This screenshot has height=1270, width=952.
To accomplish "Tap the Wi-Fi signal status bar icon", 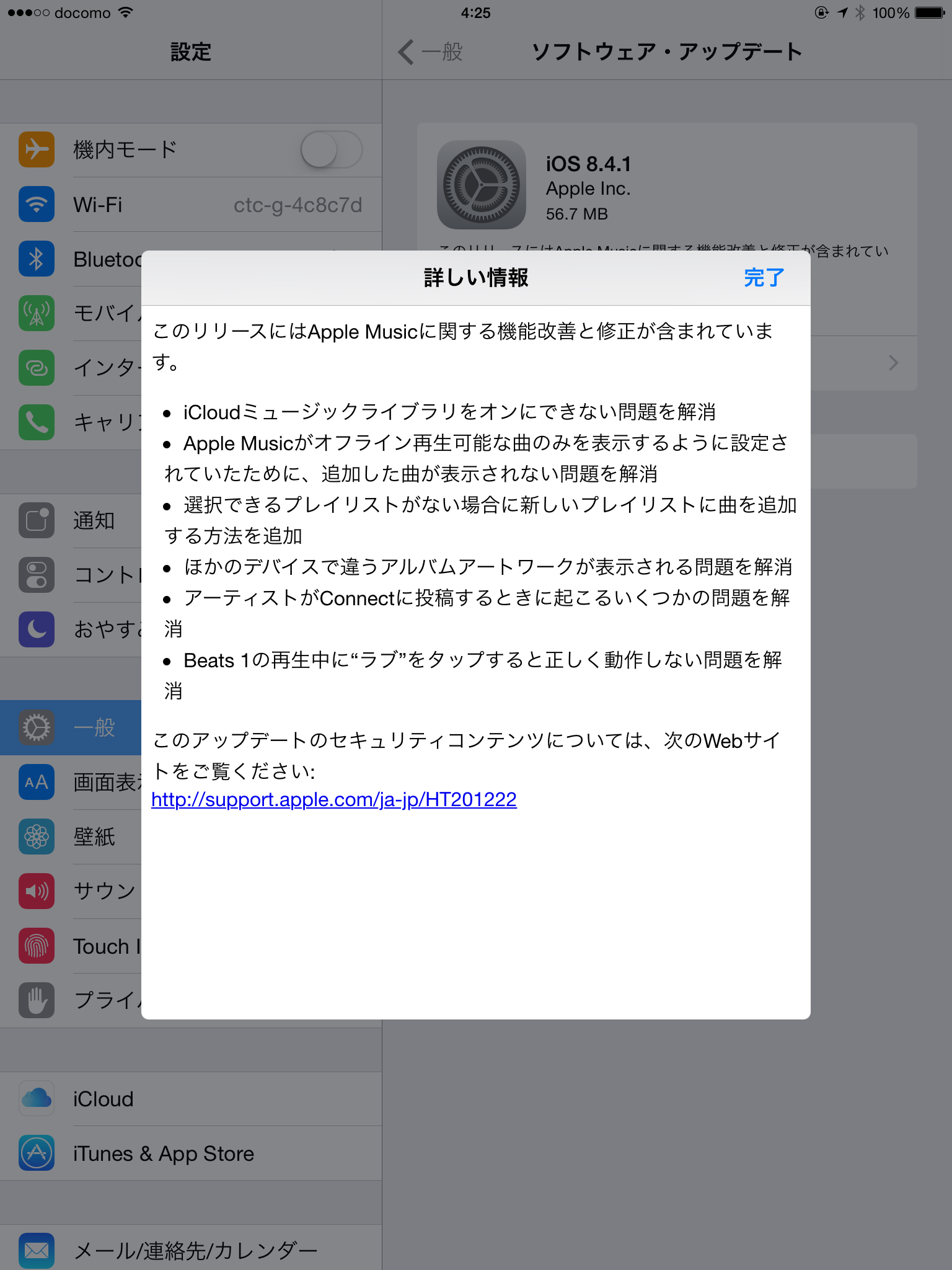I will tap(125, 12).
